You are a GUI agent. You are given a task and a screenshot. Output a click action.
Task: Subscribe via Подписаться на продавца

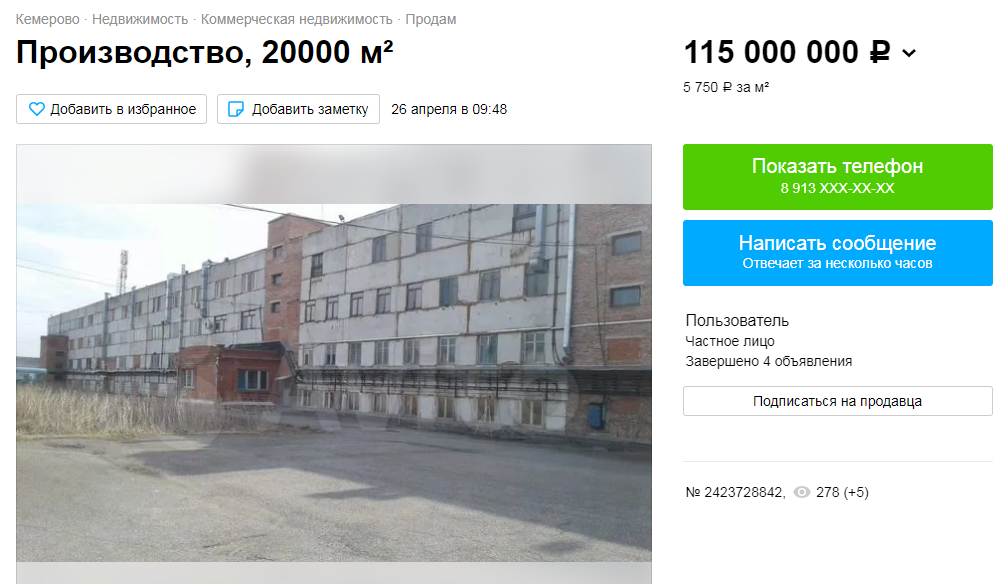(838, 401)
